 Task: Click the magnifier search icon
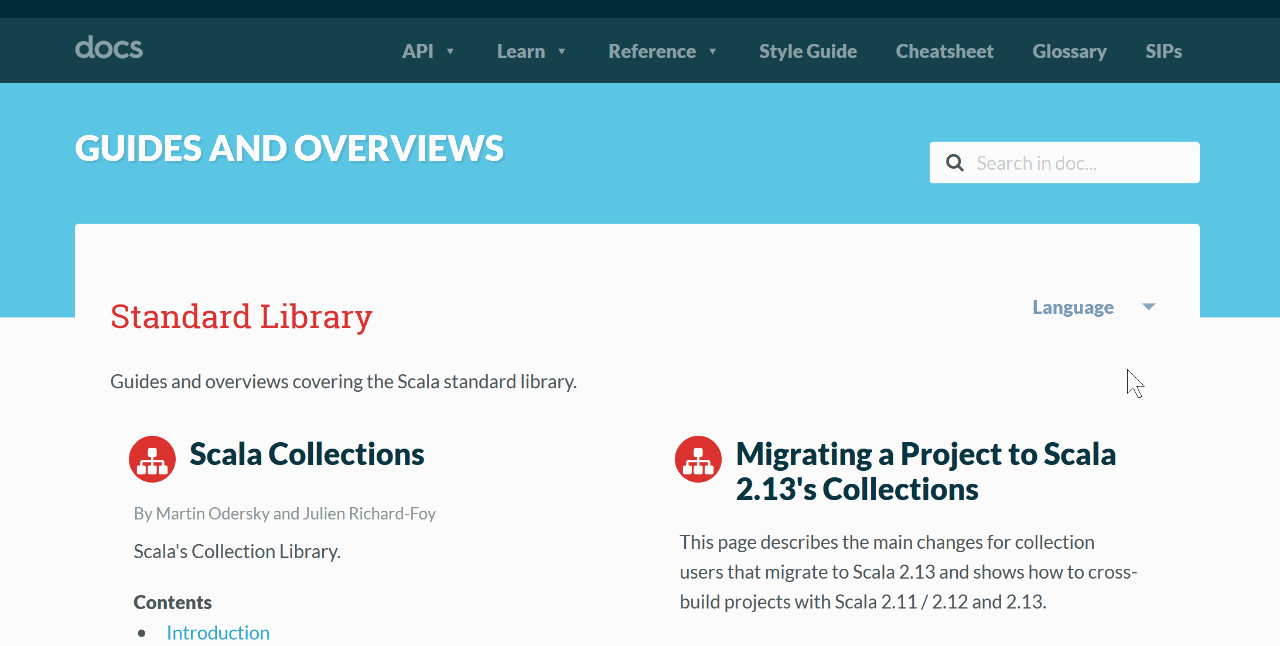(955, 162)
